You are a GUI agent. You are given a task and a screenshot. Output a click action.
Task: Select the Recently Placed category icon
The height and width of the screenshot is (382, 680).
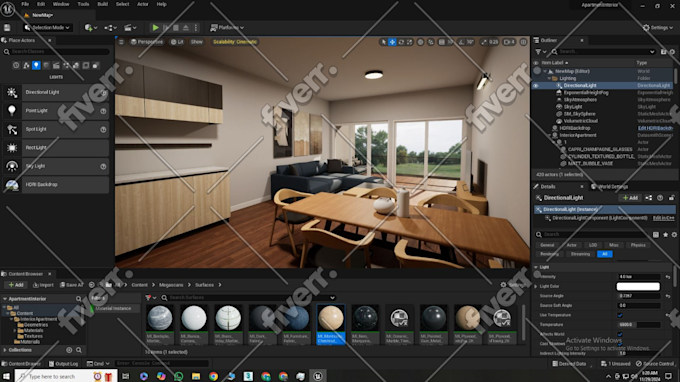pyautogui.click(x=16, y=65)
